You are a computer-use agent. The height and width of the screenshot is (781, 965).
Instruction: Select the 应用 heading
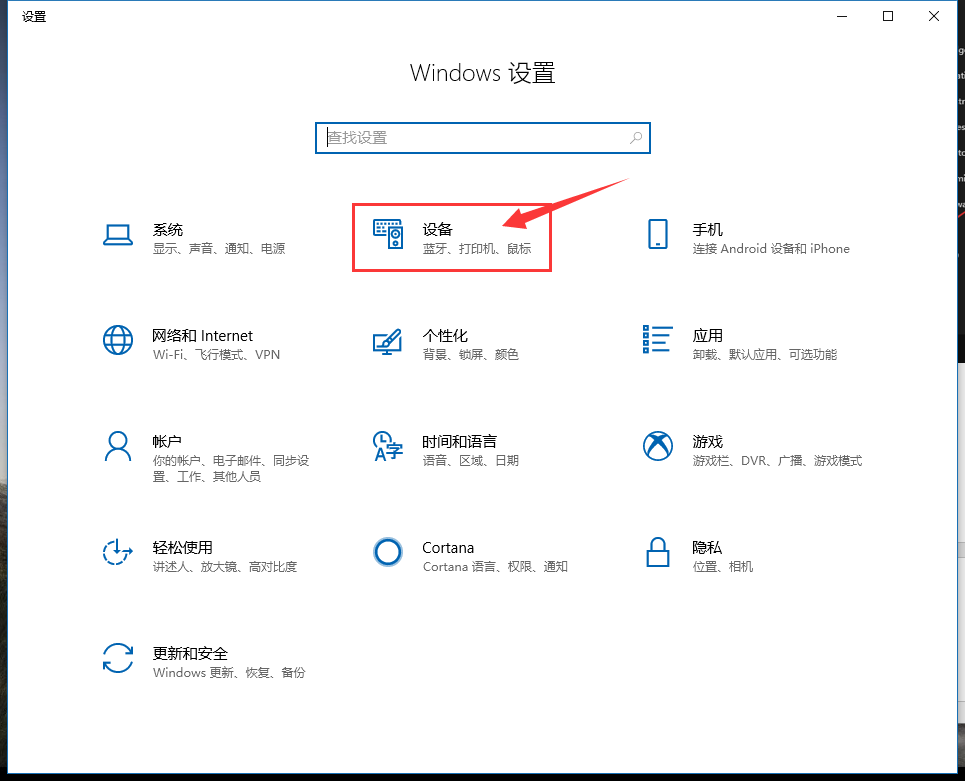[x=708, y=335]
